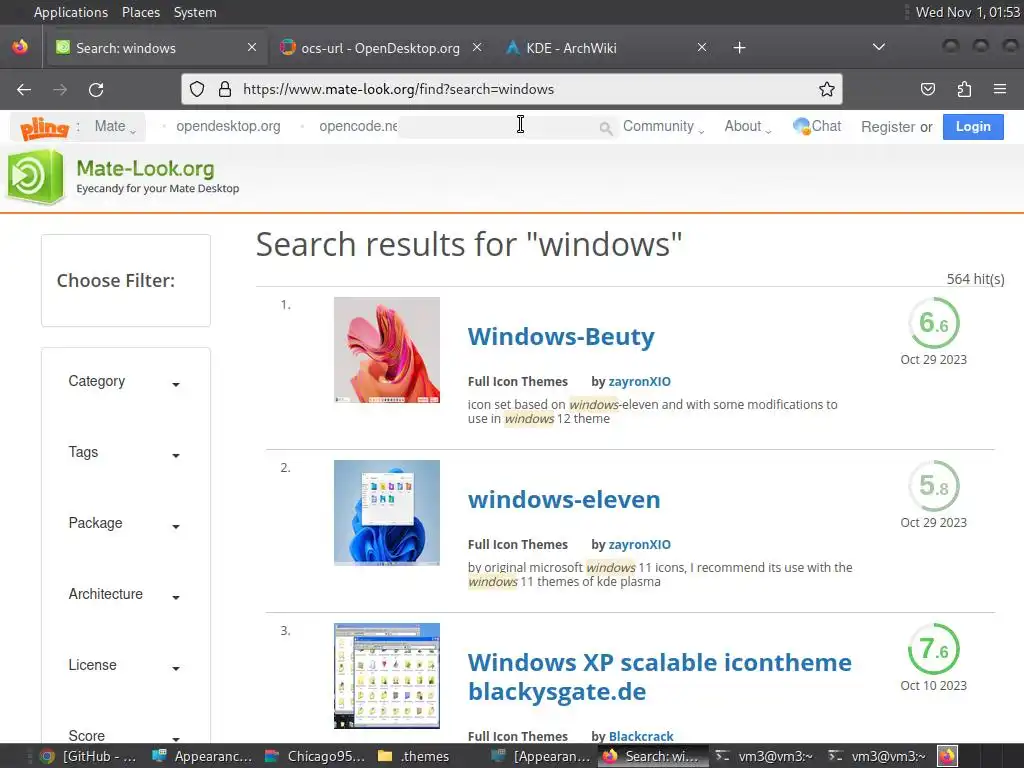
Task: Click the search magnifier icon
Action: pos(606,129)
